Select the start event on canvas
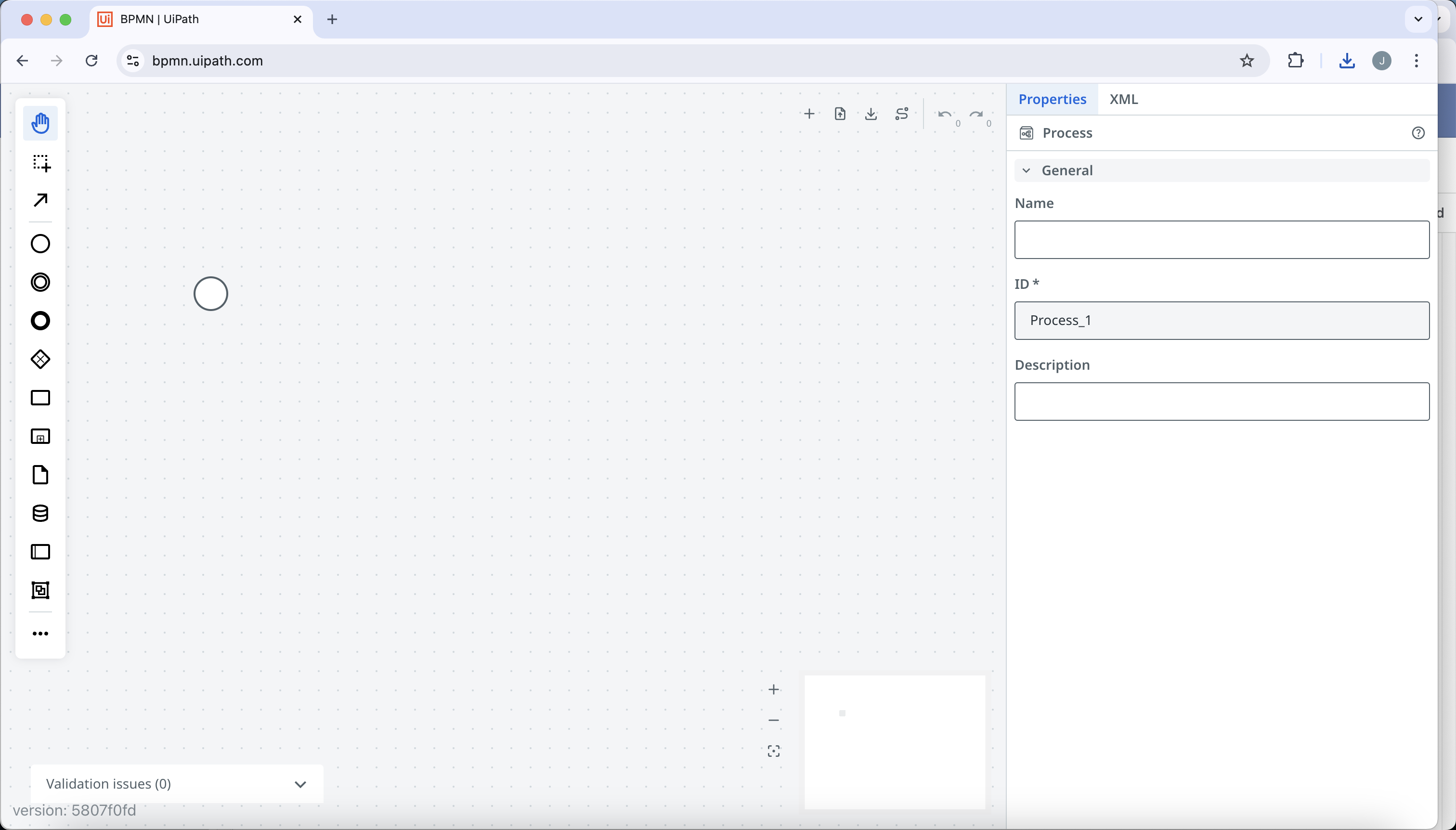The width and height of the screenshot is (1456, 830). click(211, 294)
